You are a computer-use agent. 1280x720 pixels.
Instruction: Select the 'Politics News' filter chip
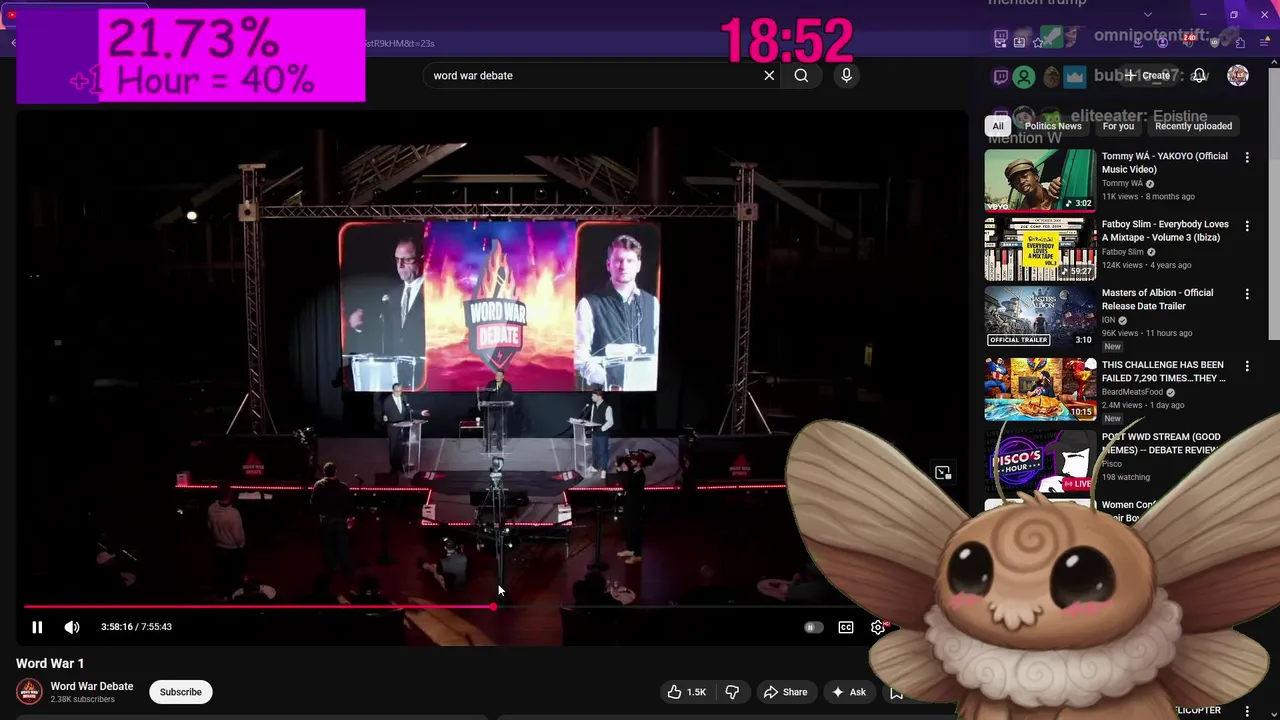click(1053, 126)
